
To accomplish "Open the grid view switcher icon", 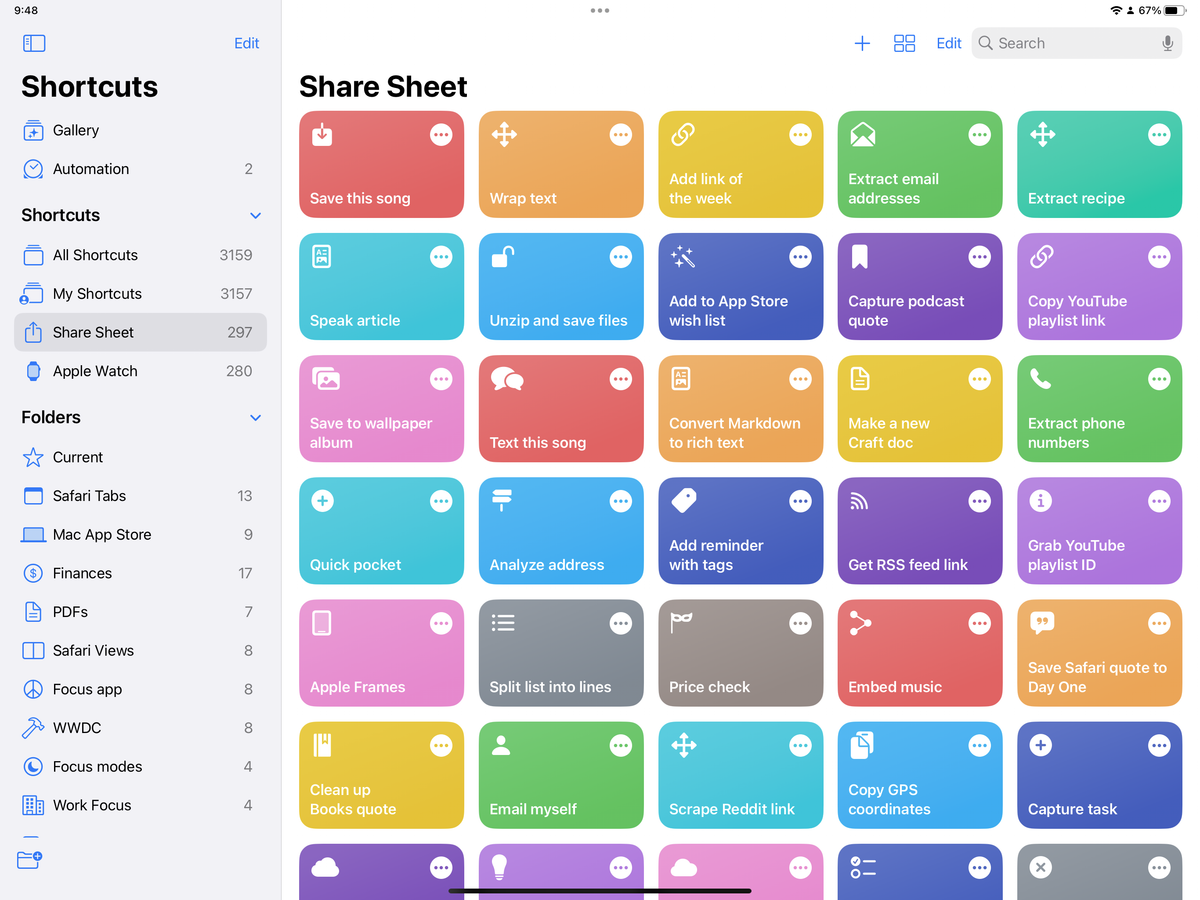I will (904, 43).
